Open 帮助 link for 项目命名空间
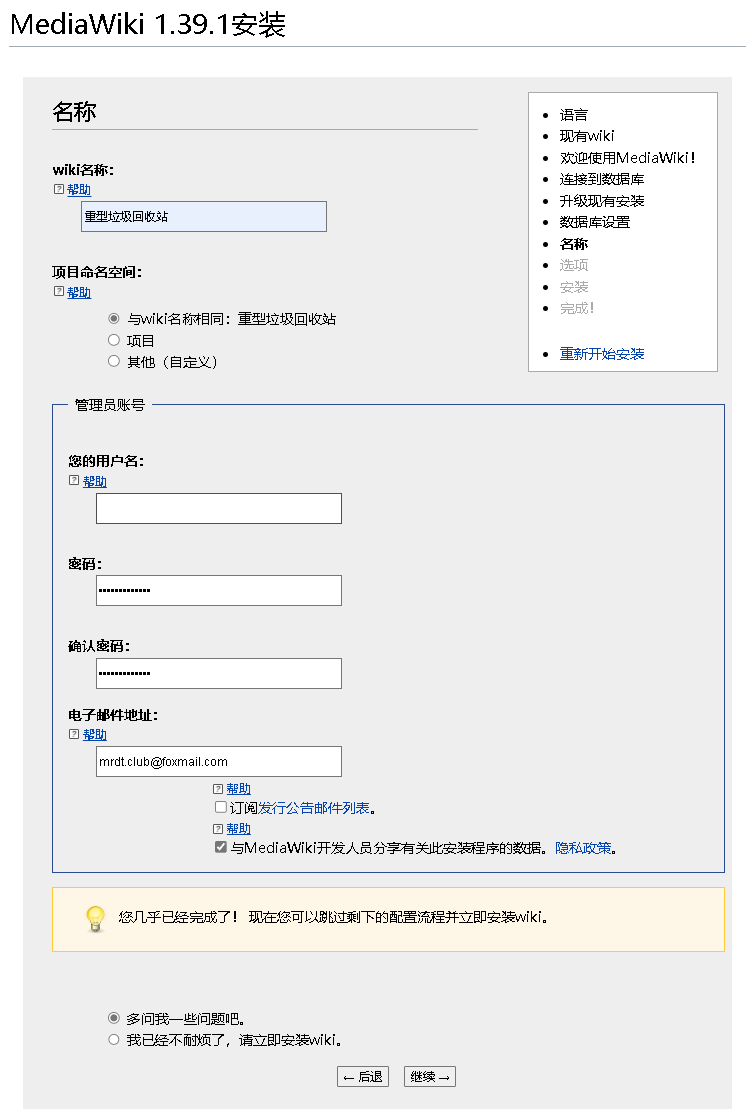Viewport: 749px width, 1115px height. [x=79, y=292]
